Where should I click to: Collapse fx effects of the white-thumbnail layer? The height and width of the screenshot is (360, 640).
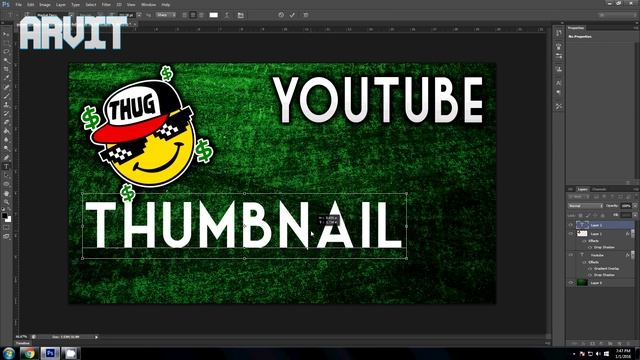click(633, 234)
